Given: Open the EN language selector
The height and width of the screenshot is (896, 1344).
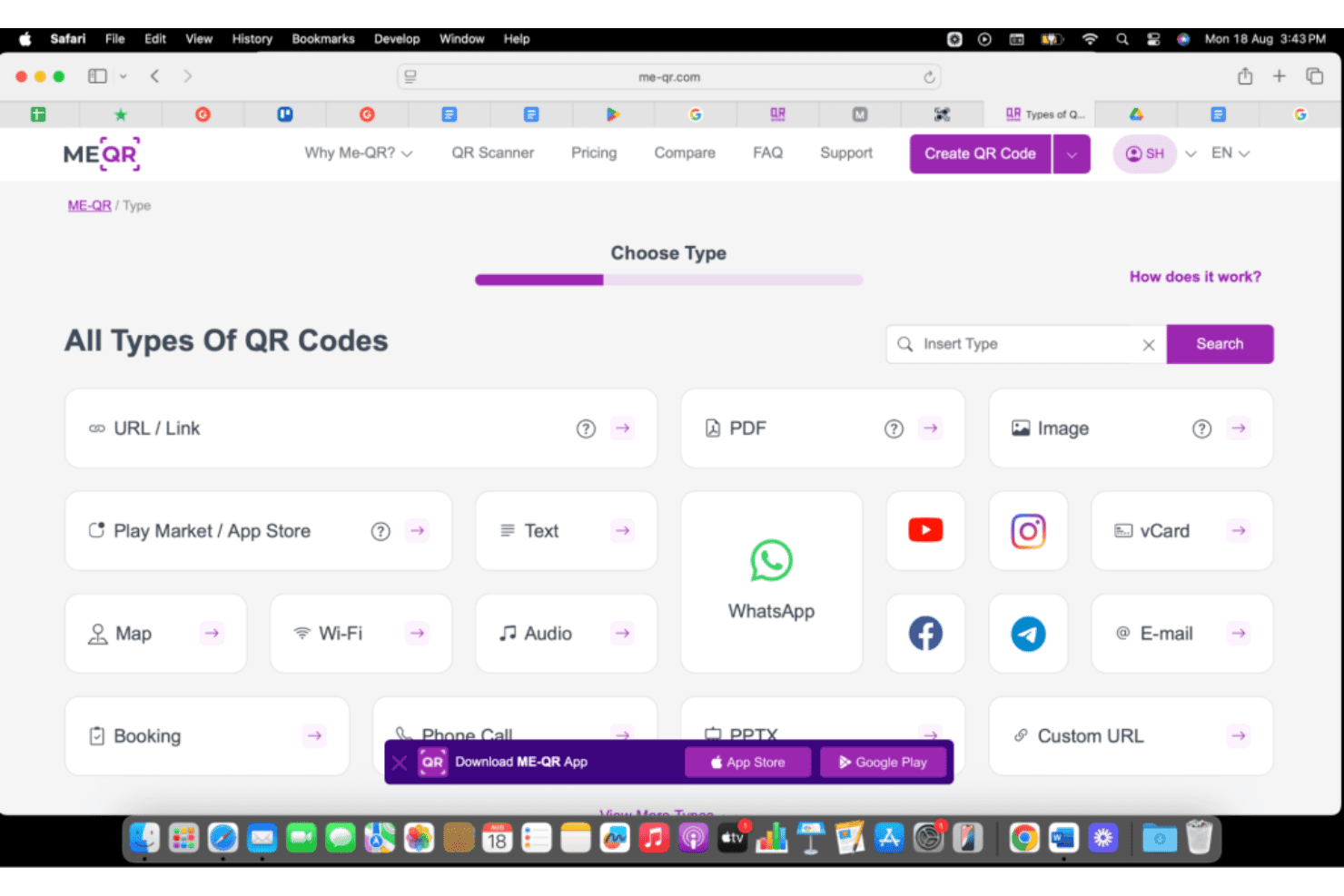Looking at the screenshot, I should [1230, 153].
